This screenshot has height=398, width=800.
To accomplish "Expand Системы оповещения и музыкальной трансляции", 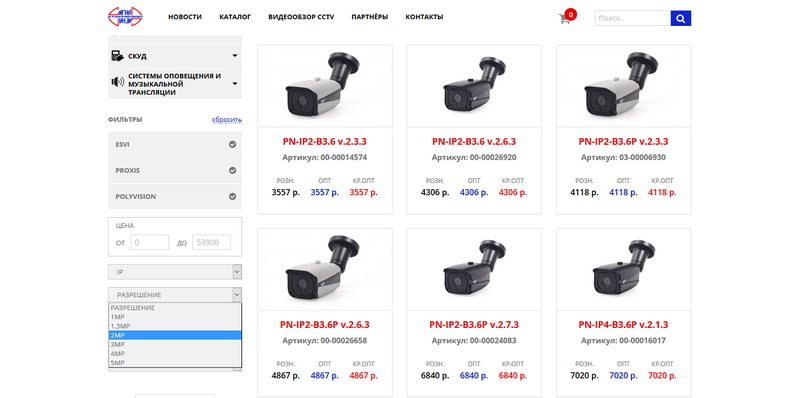I will tap(235, 84).
